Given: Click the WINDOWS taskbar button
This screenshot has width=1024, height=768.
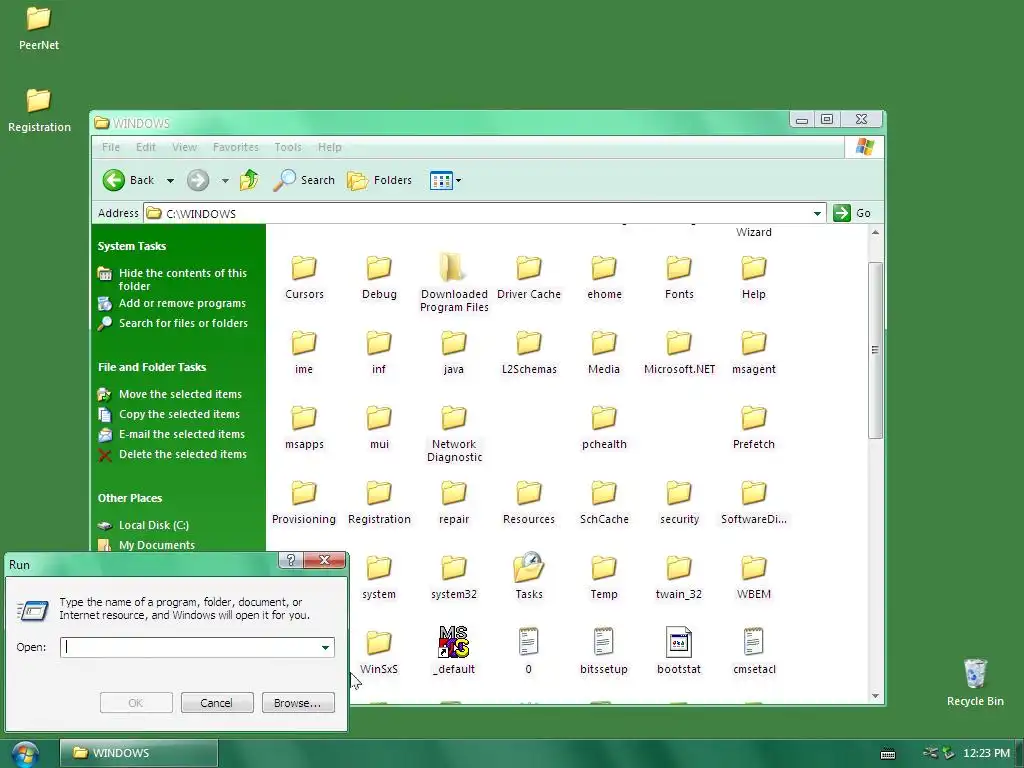Looking at the screenshot, I should pos(138,753).
